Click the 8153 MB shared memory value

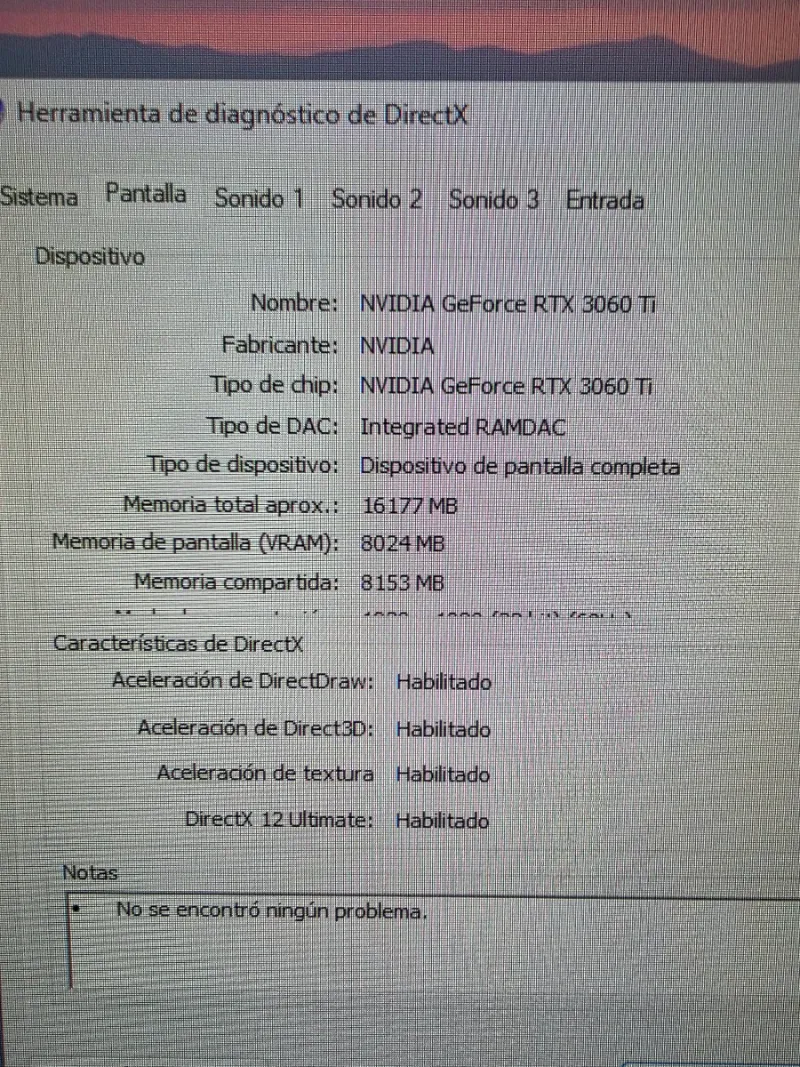click(403, 583)
